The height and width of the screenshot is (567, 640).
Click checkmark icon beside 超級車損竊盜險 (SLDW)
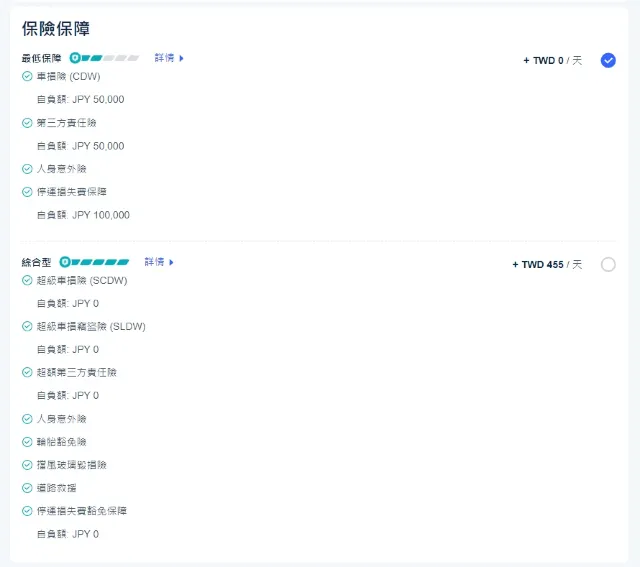coord(27,326)
